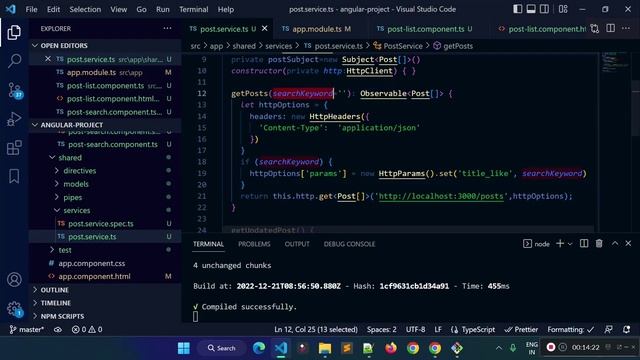Open the Accounts menu icon

[x=14, y=280]
